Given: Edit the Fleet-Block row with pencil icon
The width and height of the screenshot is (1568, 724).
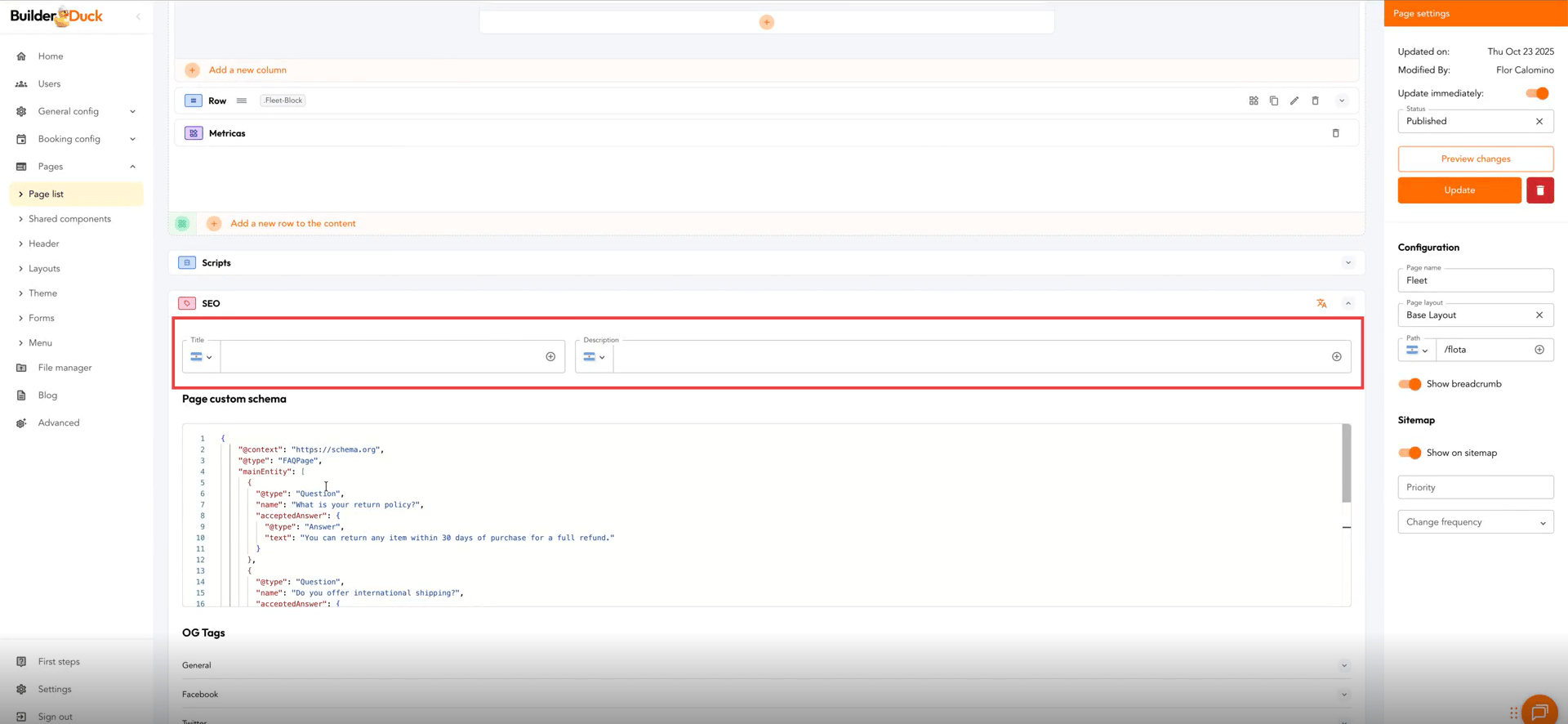Looking at the screenshot, I should coord(1294,101).
